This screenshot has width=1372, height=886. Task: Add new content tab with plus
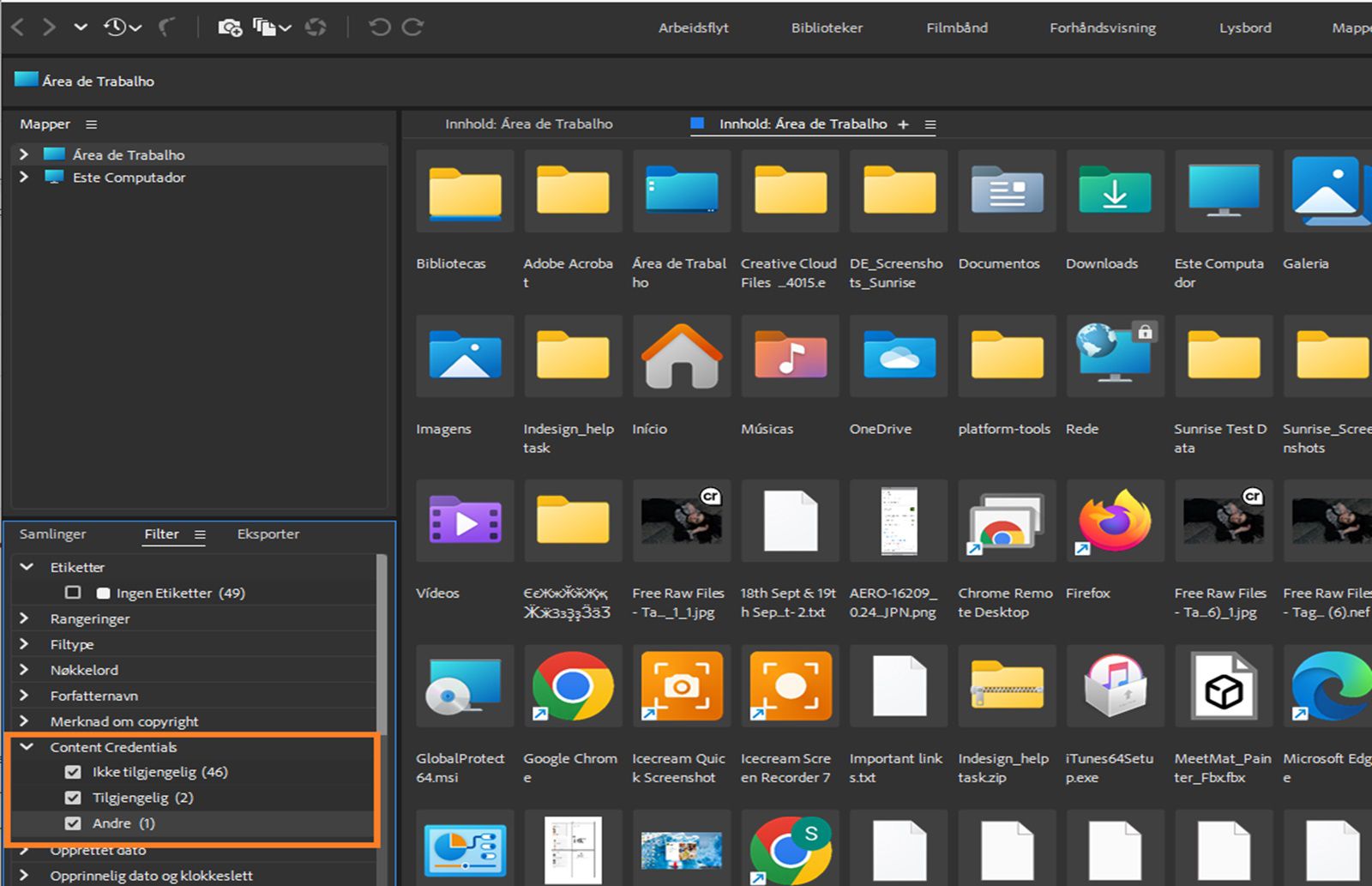(x=903, y=124)
